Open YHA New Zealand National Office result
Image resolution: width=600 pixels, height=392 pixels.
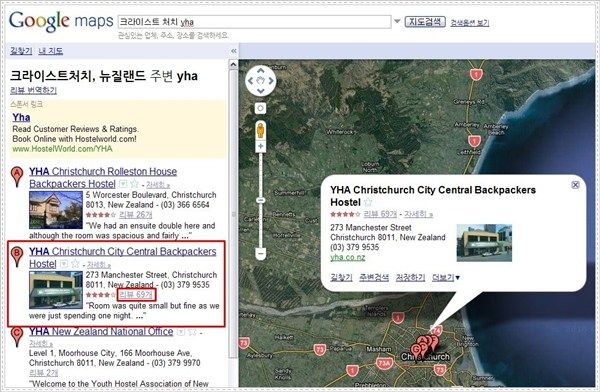click(101, 332)
